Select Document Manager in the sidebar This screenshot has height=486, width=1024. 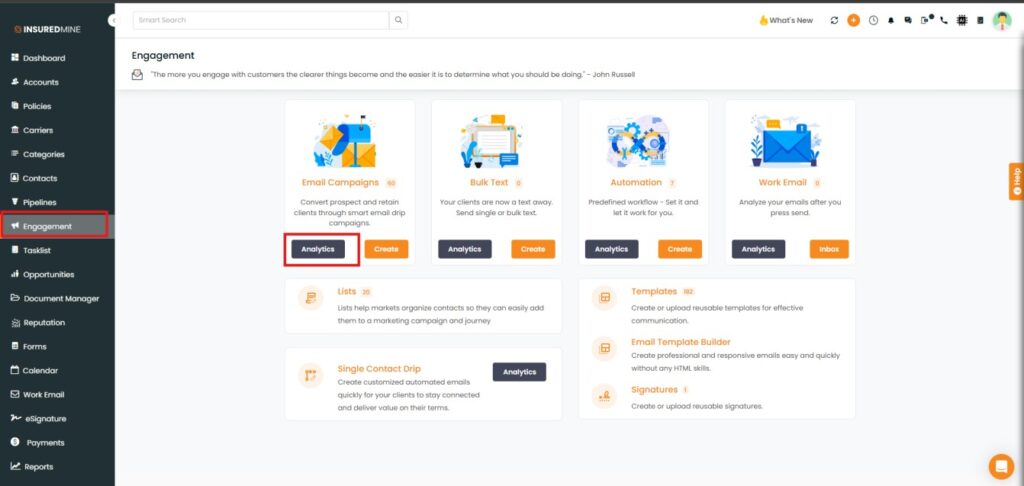click(60, 298)
